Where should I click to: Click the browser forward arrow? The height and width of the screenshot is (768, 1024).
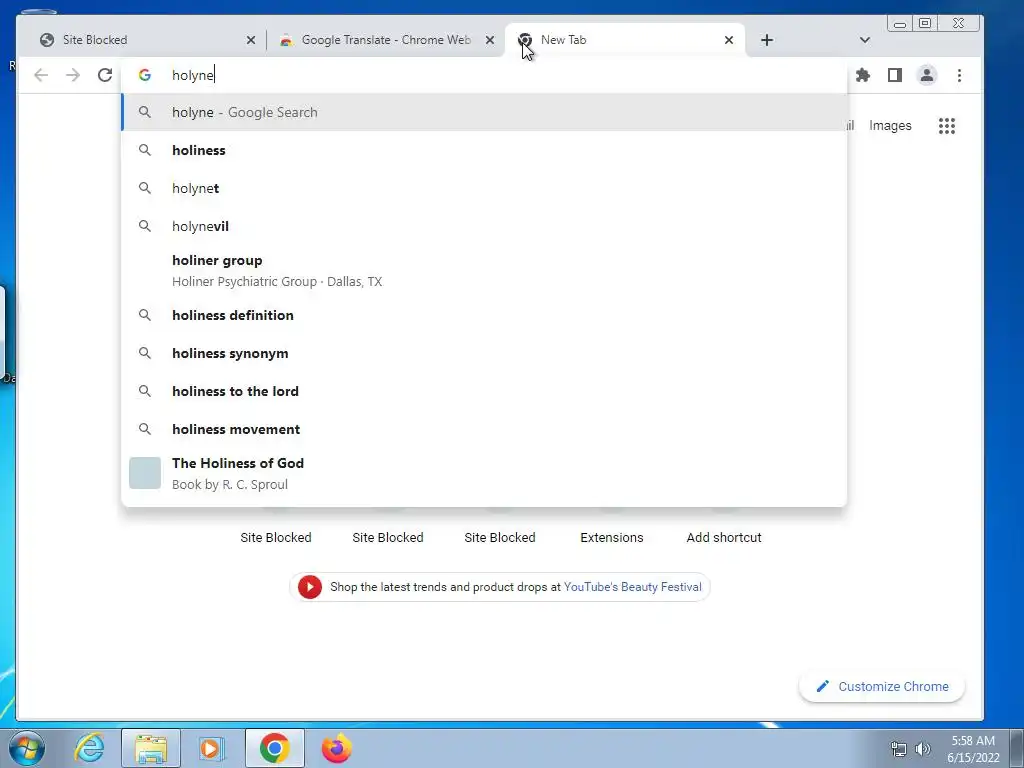(72, 75)
